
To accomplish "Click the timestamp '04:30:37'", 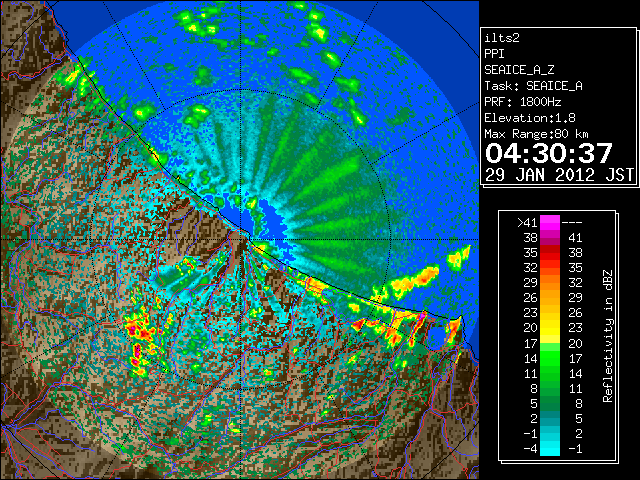I will tap(549, 153).
